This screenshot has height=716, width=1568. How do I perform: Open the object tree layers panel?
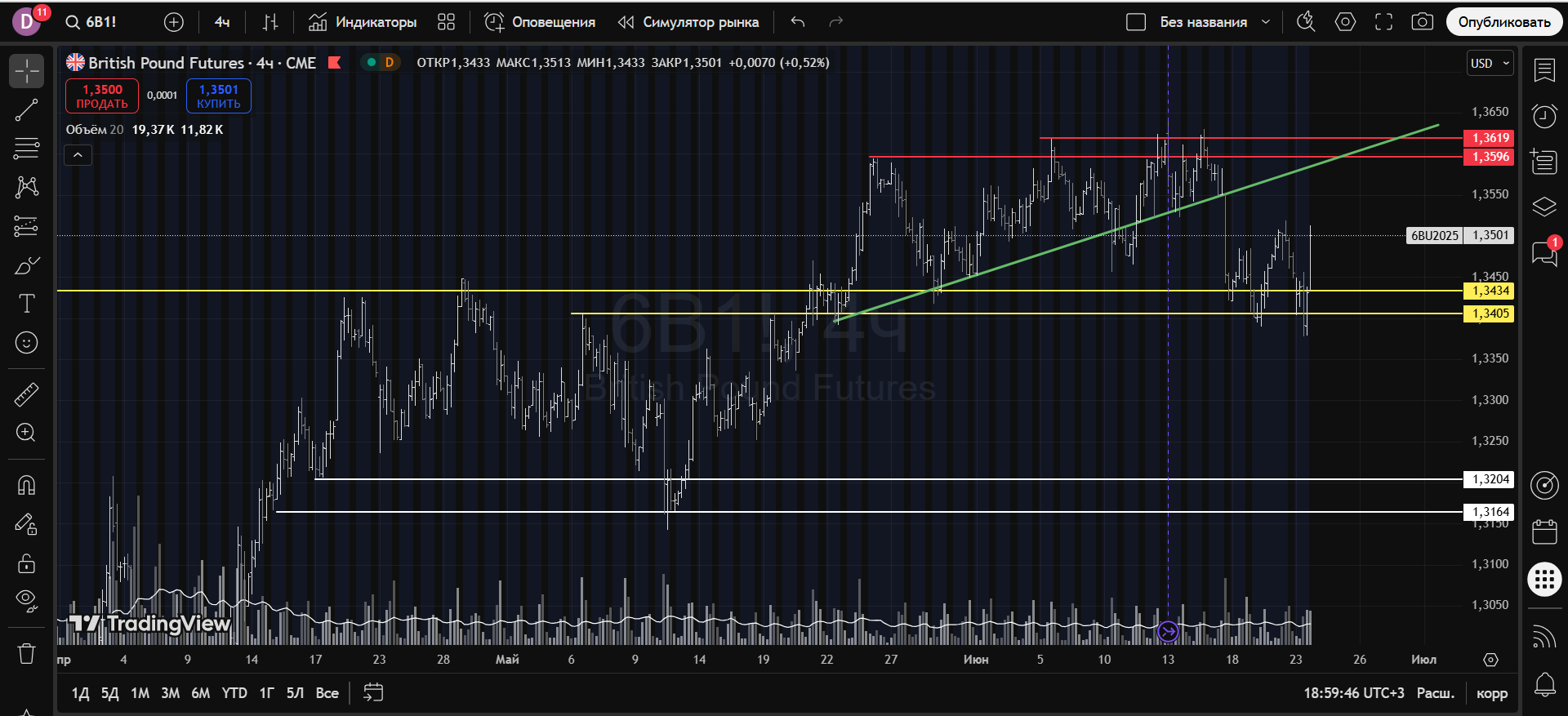1544,207
